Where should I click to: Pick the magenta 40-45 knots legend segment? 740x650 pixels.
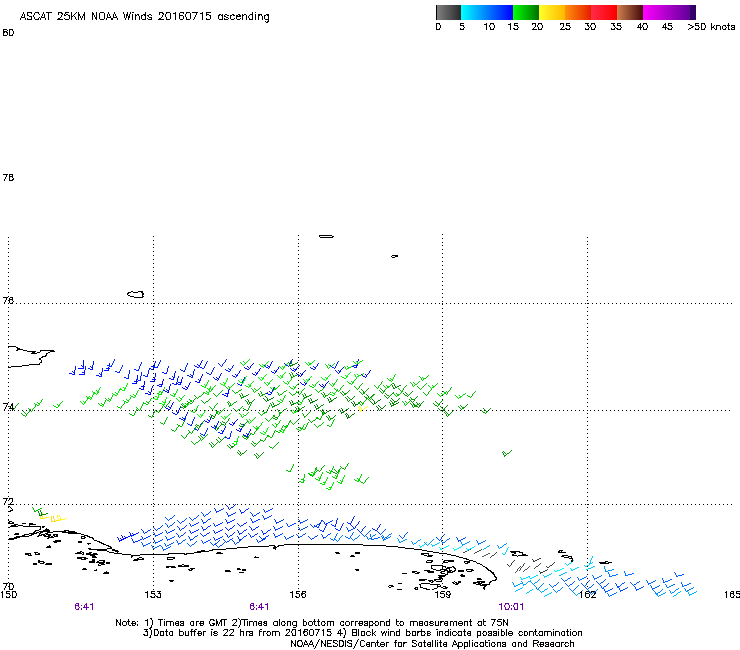(656, 12)
